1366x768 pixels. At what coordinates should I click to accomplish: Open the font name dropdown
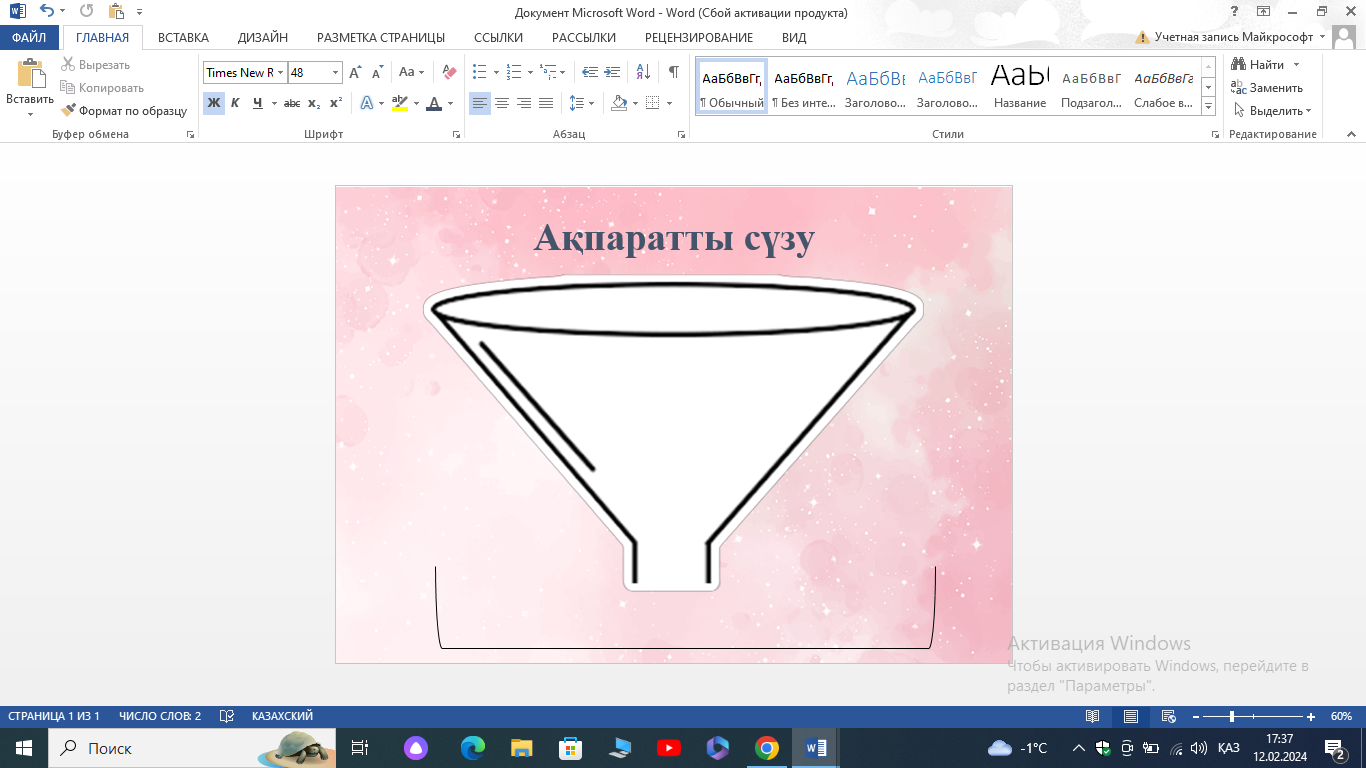281,73
